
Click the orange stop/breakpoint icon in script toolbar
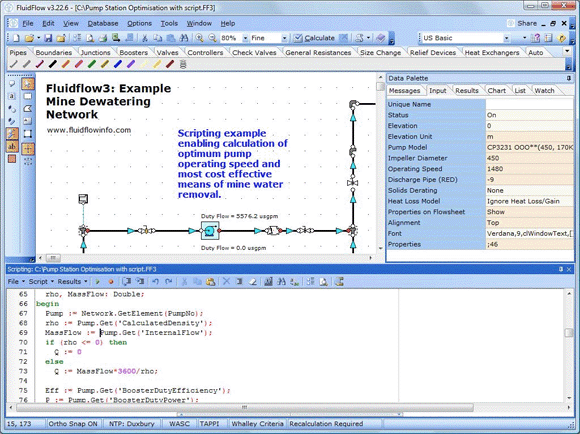coord(111,282)
